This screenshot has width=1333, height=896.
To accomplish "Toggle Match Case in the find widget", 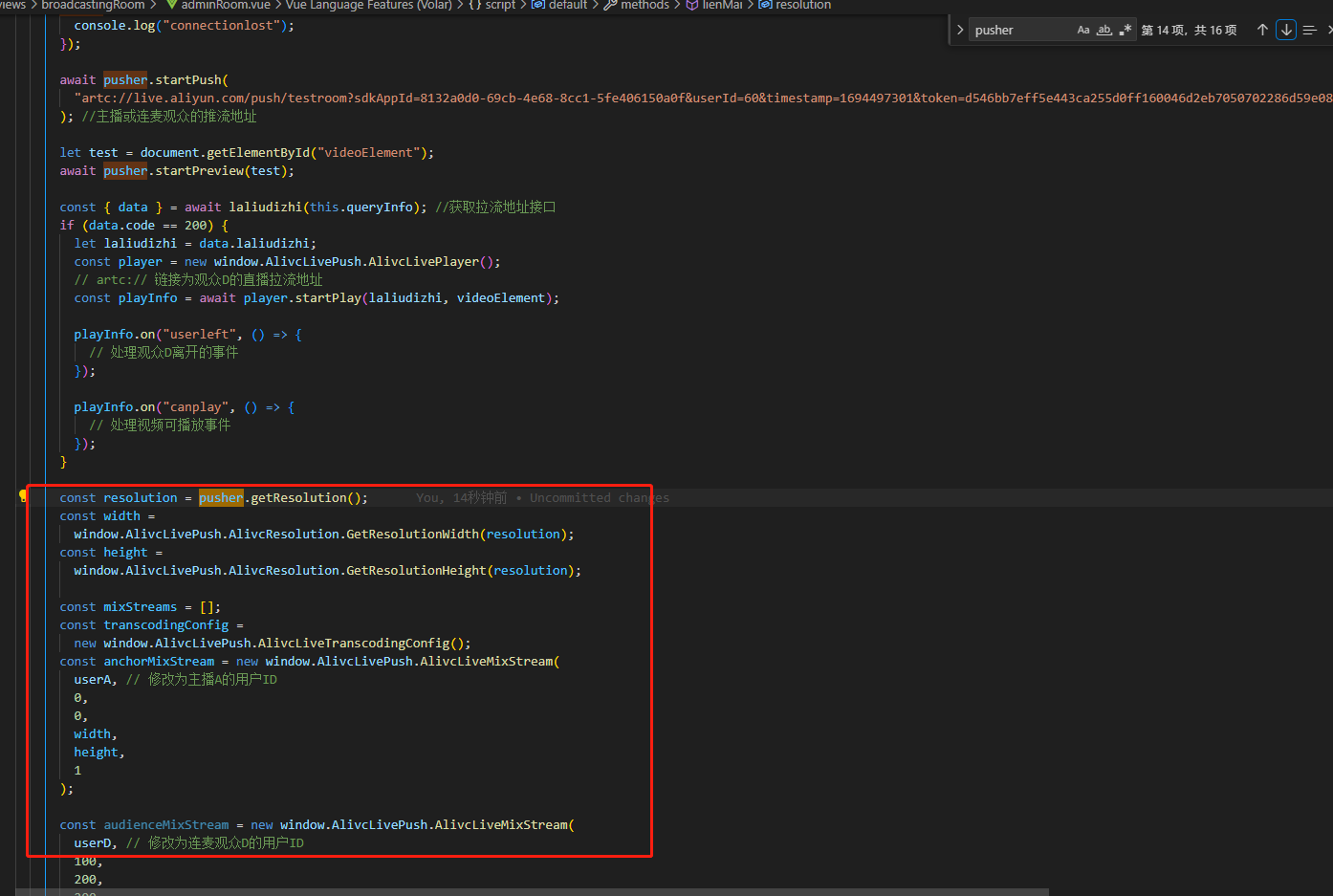I will click(x=1083, y=30).
